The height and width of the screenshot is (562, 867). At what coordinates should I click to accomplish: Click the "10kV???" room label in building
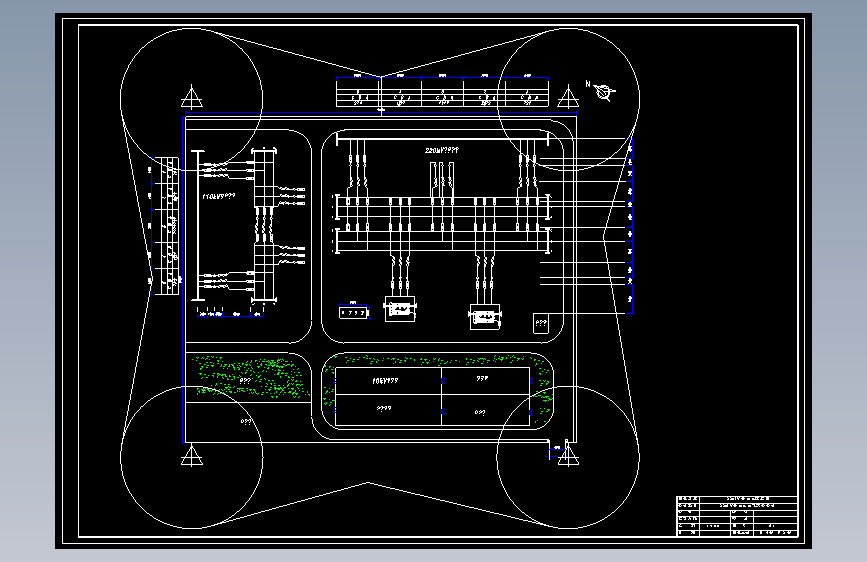(x=385, y=381)
